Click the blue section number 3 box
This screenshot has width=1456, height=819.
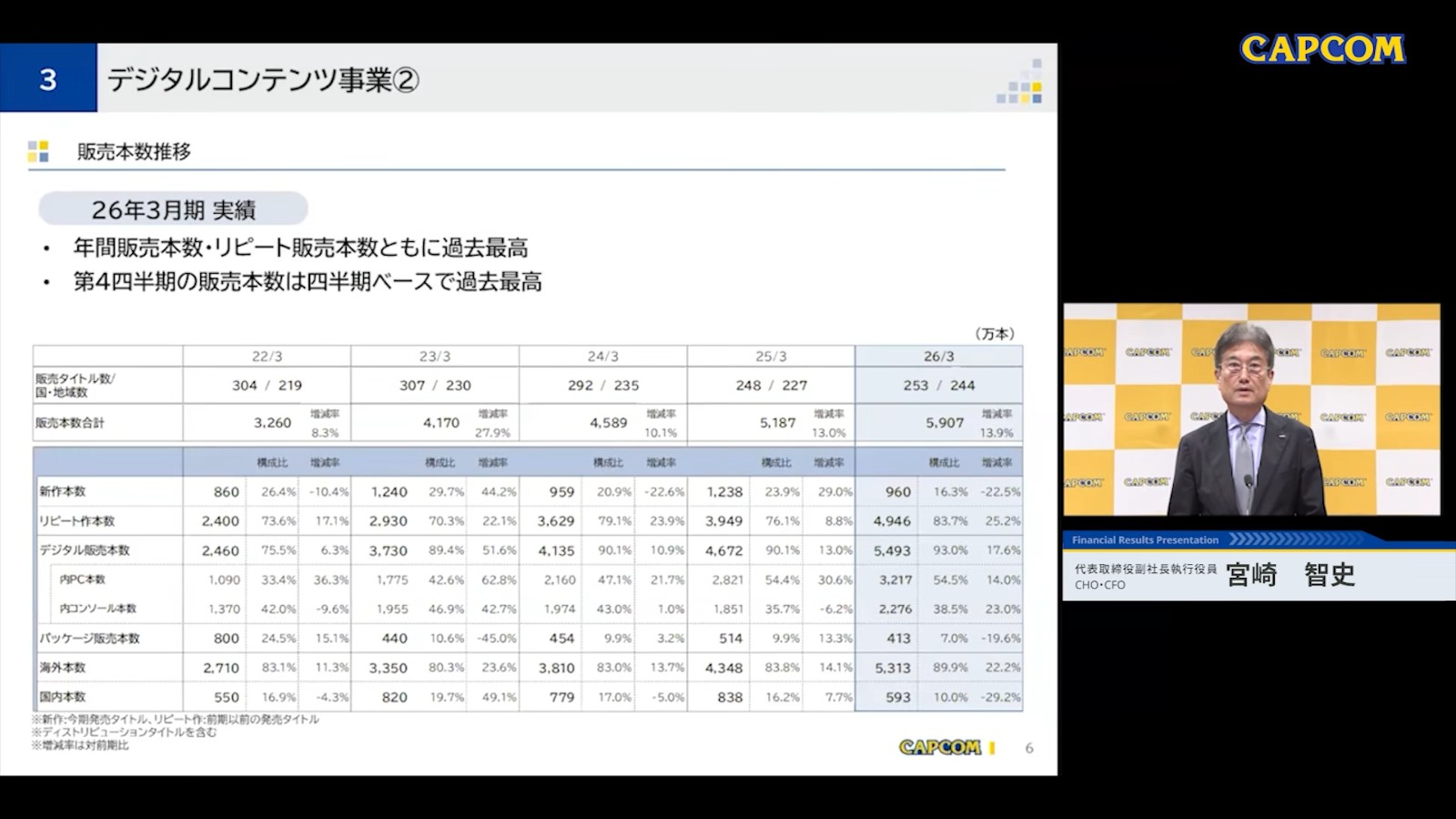[48, 78]
